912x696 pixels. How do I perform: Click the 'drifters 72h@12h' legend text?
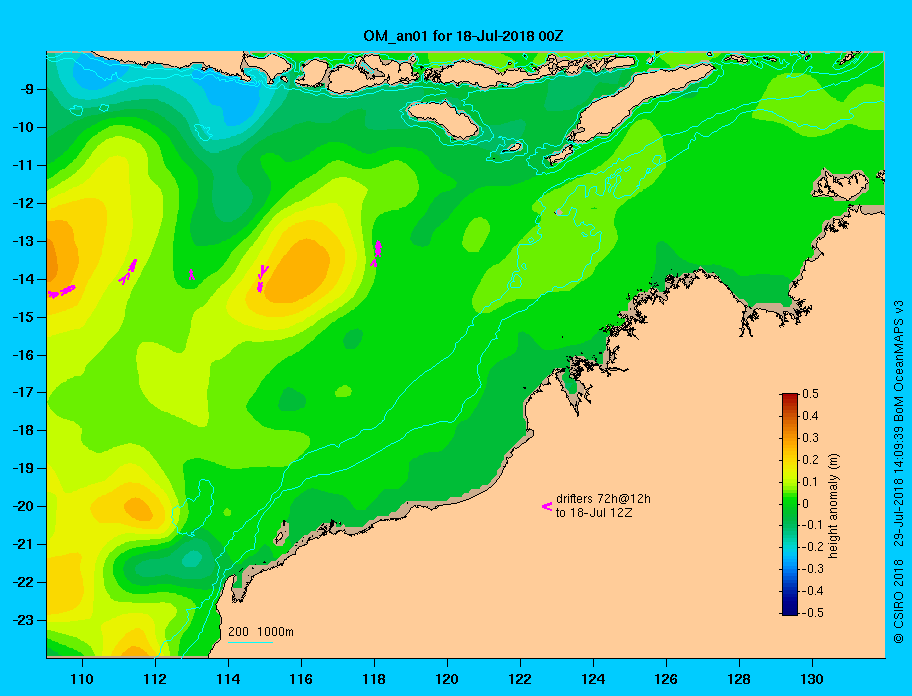coord(603,499)
